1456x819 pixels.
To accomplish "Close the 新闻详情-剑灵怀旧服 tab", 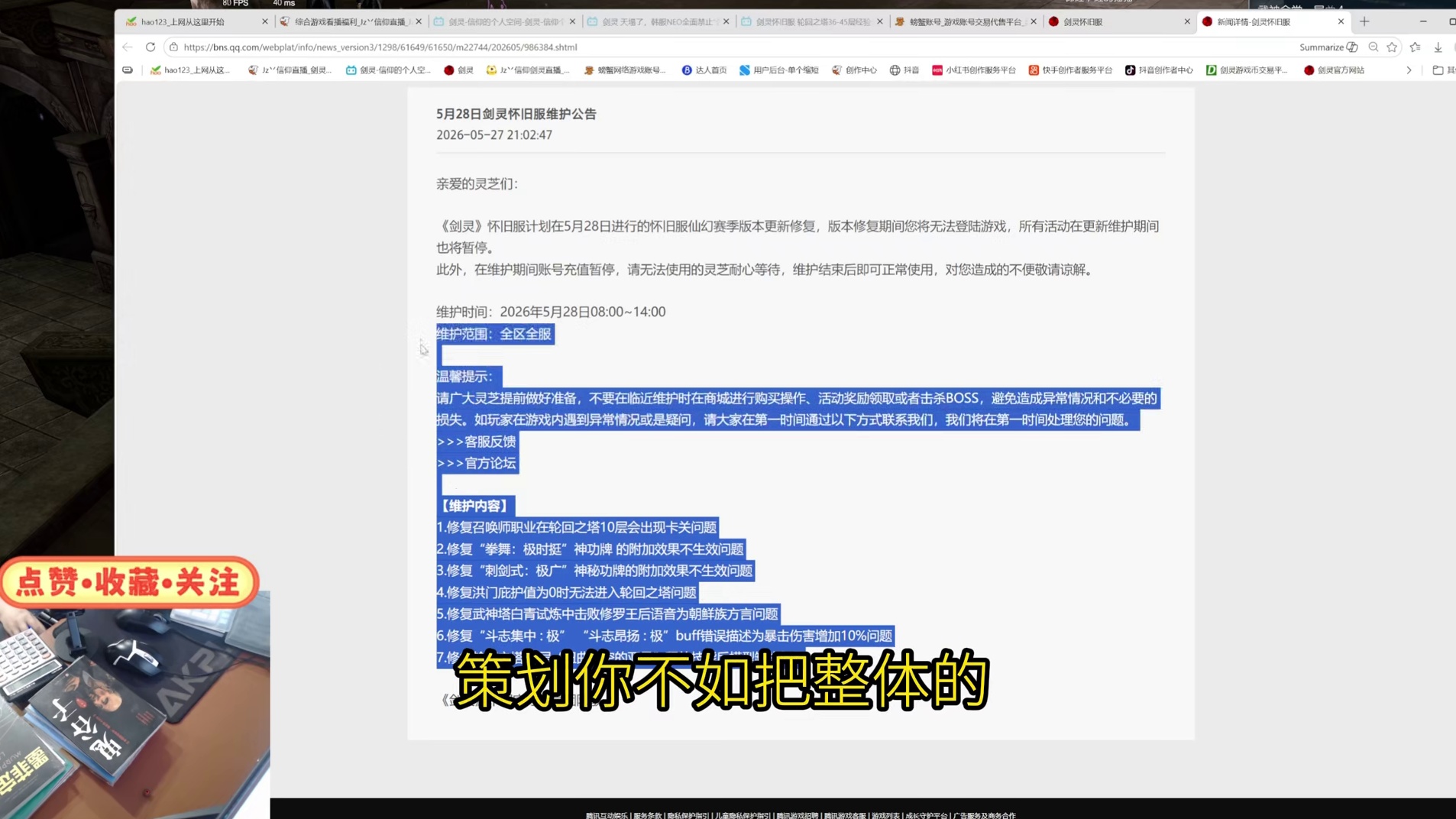I will 1341,22.
